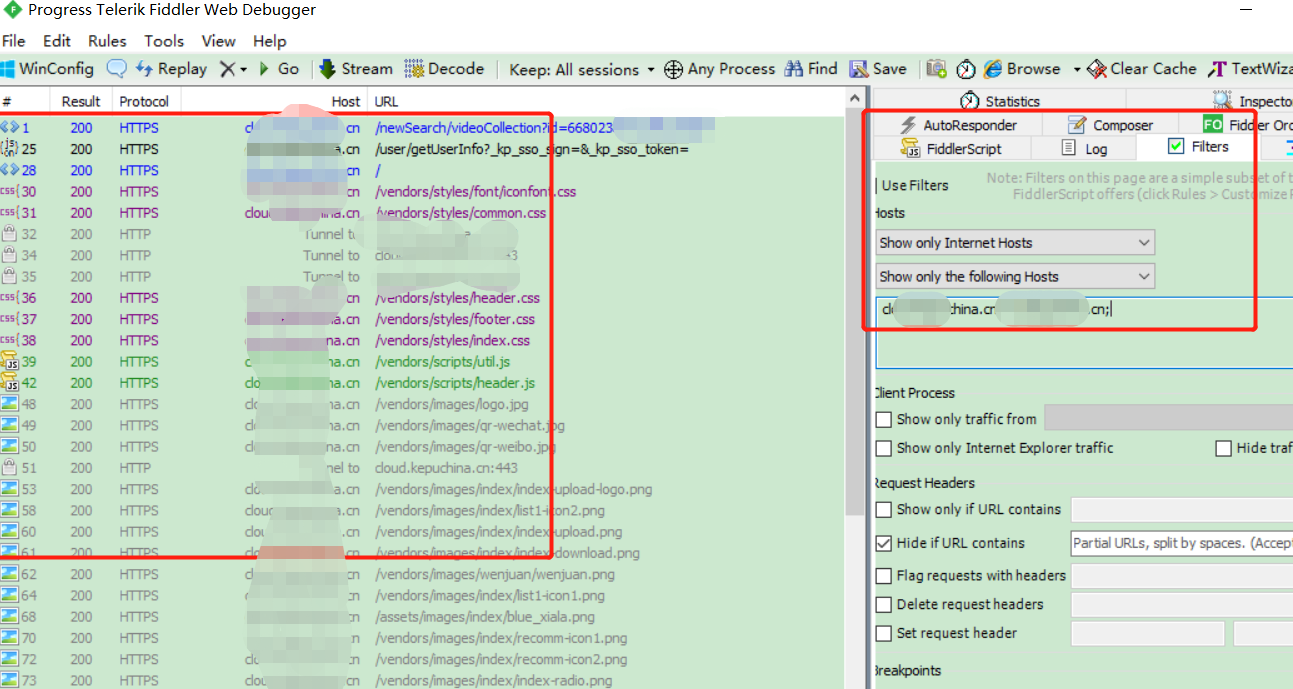1293x689 pixels.
Task: Open the process combo box for traffic
Action: [1168, 419]
